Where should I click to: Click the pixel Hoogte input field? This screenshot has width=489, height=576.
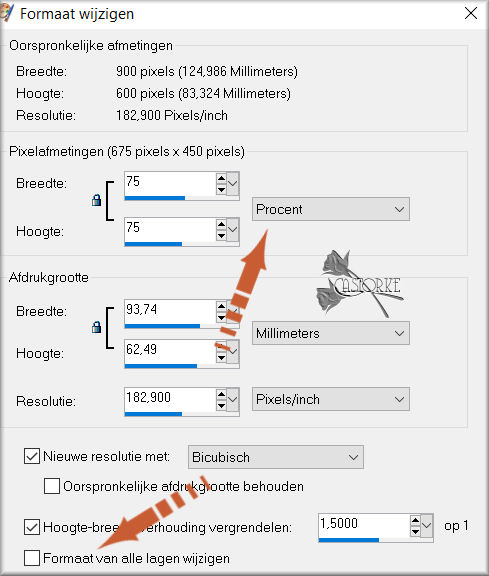click(170, 229)
